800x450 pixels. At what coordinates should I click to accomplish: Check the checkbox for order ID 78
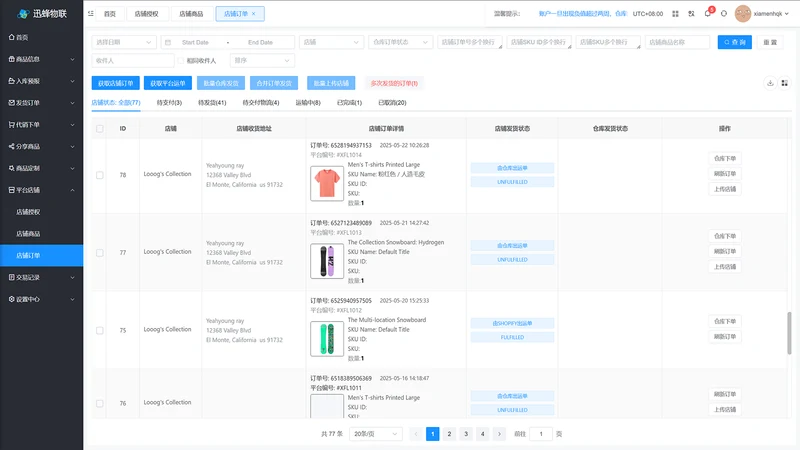pyautogui.click(x=99, y=175)
